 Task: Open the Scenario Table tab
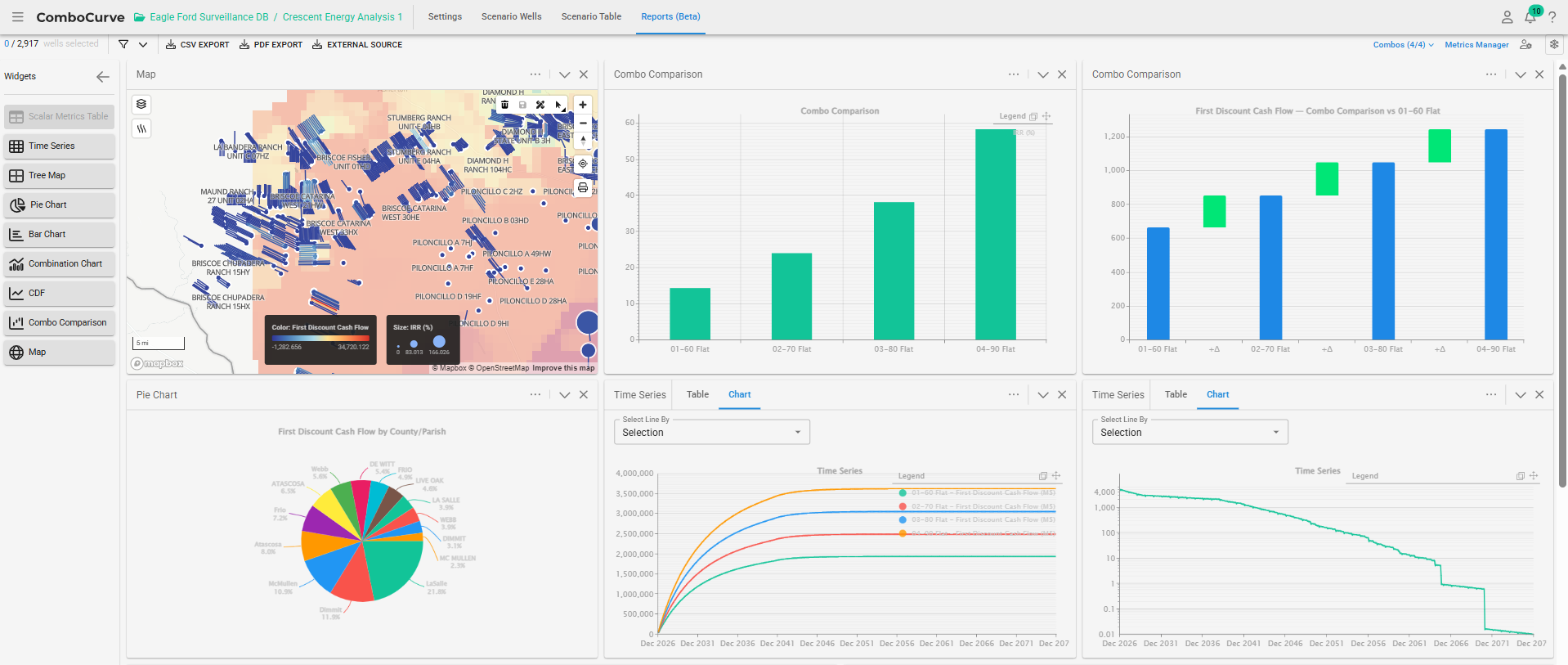point(591,16)
